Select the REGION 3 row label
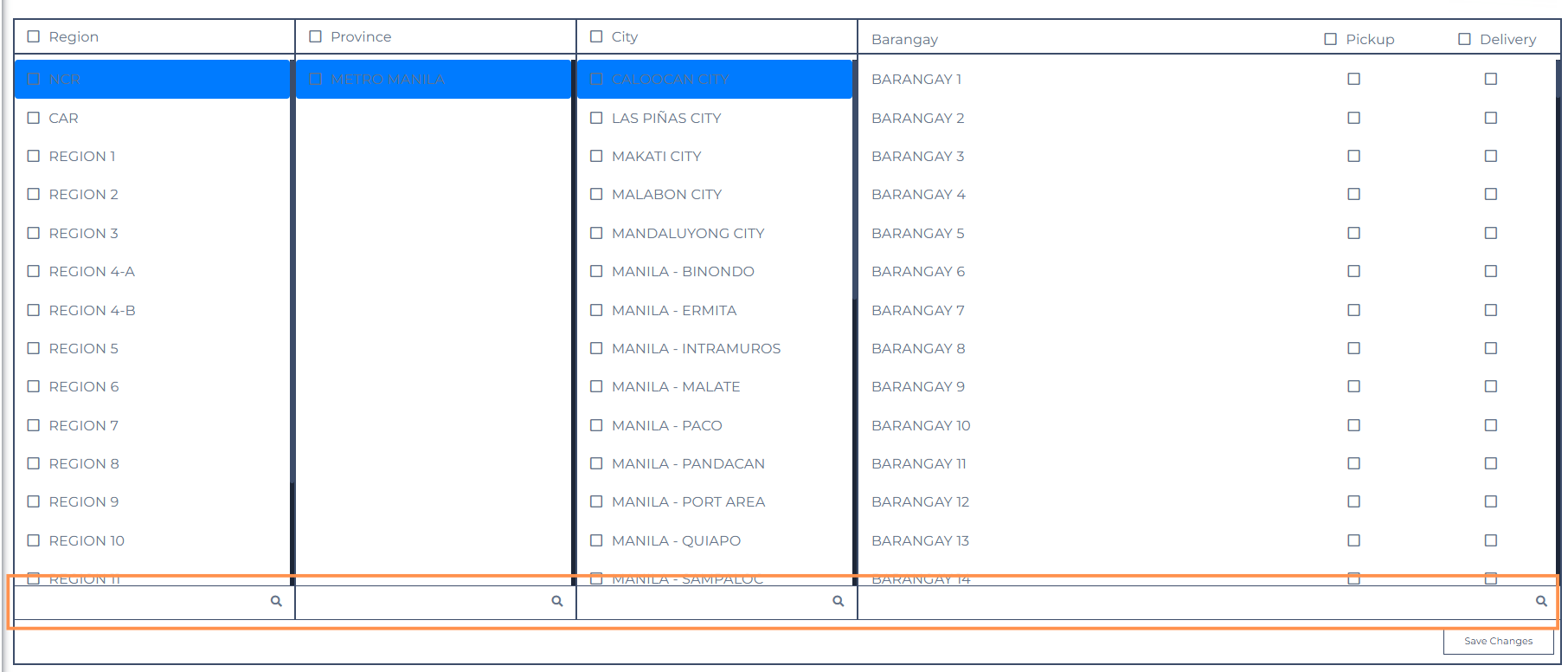The image size is (1568, 672). pyautogui.click(x=83, y=233)
